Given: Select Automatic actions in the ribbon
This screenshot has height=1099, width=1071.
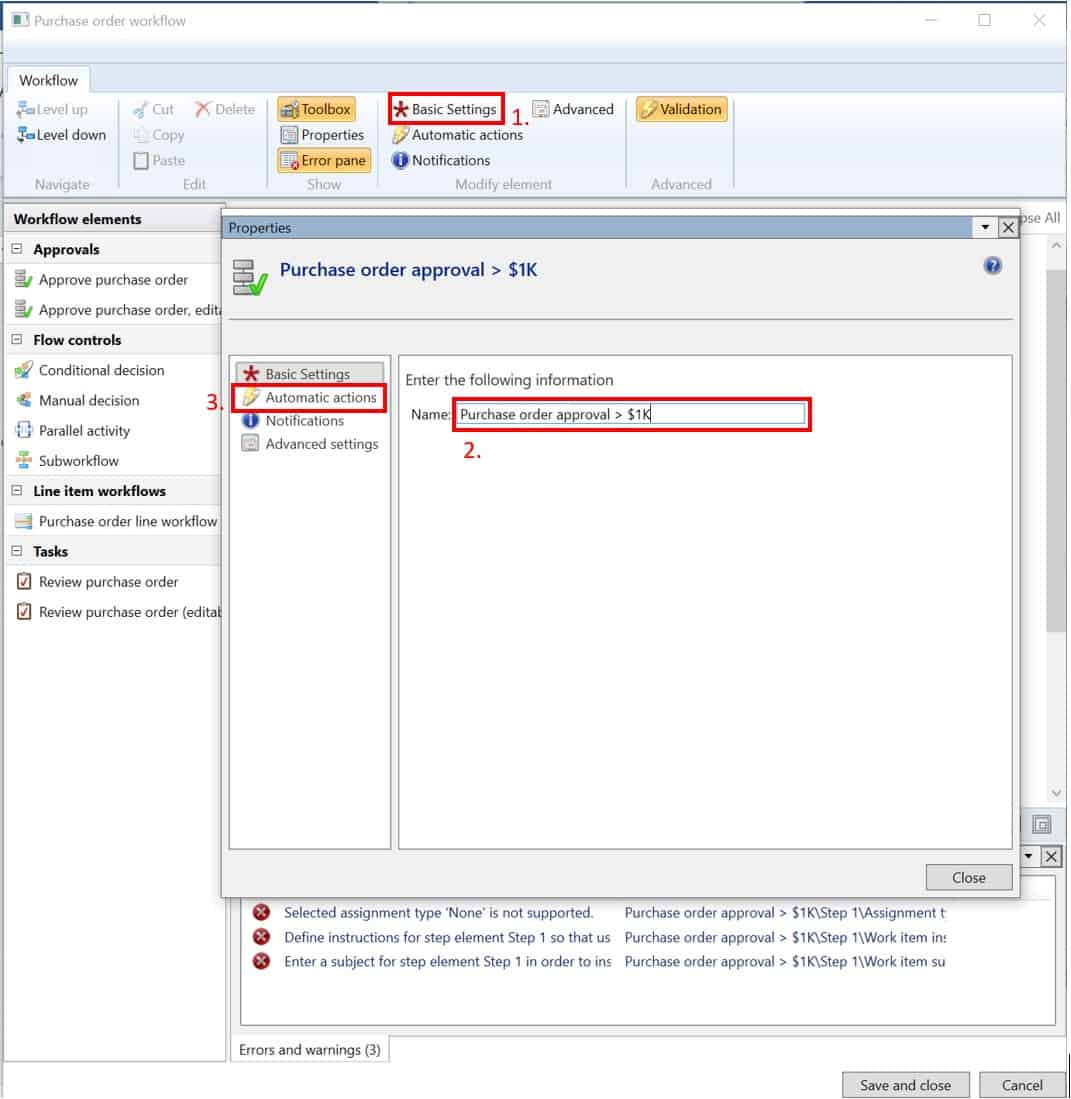Looking at the screenshot, I should [x=456, y=135].
